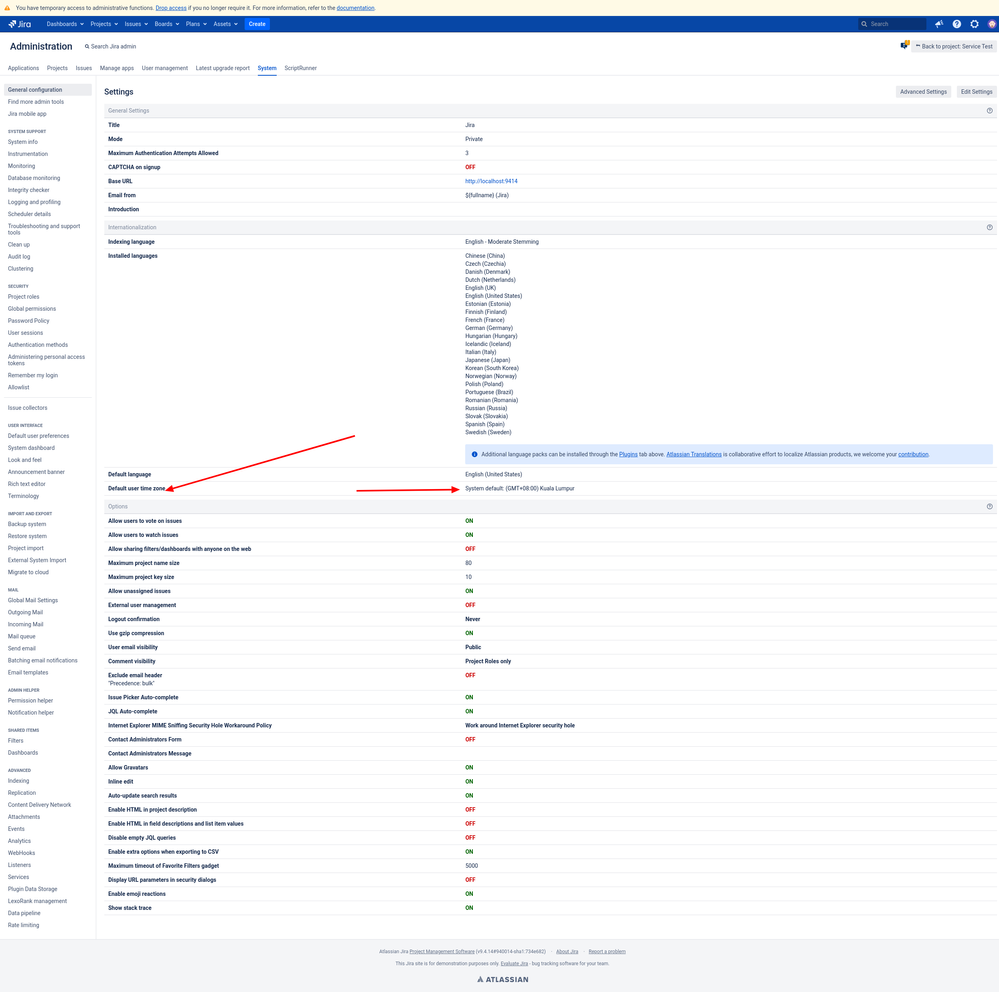Open the Atlassian Translations link
This screenshot has height=992, width=999.
point(694,455)
